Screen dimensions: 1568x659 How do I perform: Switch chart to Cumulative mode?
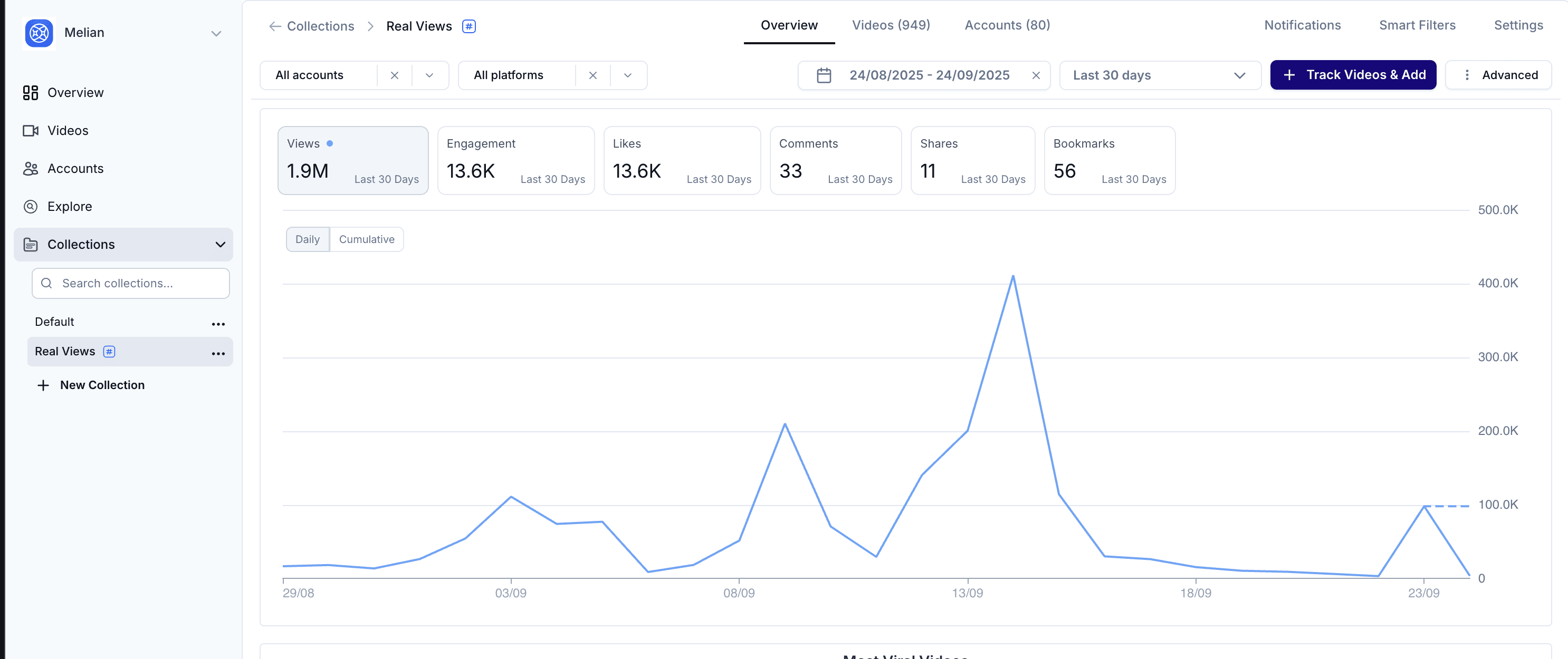coord(367,239)
